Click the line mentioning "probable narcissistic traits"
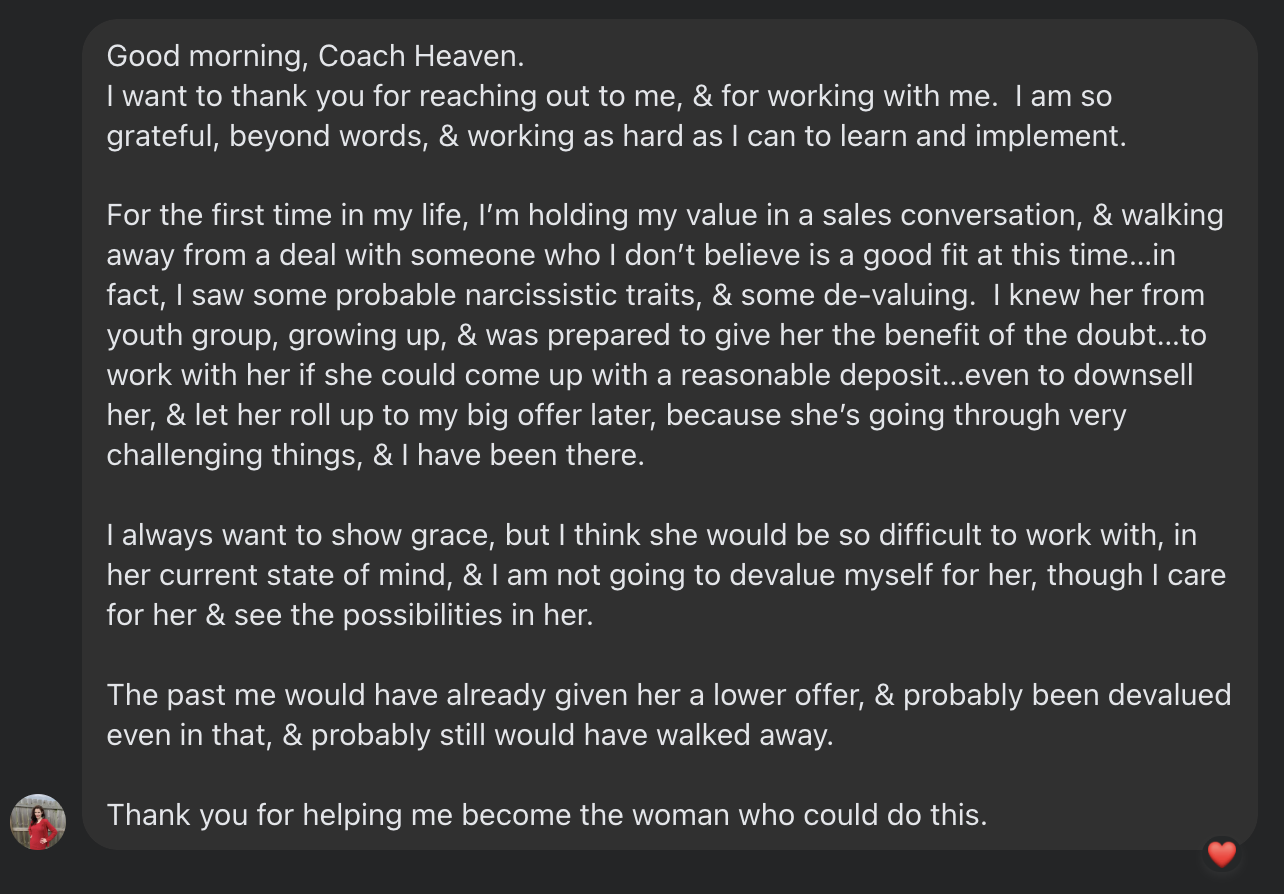The height and width of the screenshot is (894, 1284). 655,295
